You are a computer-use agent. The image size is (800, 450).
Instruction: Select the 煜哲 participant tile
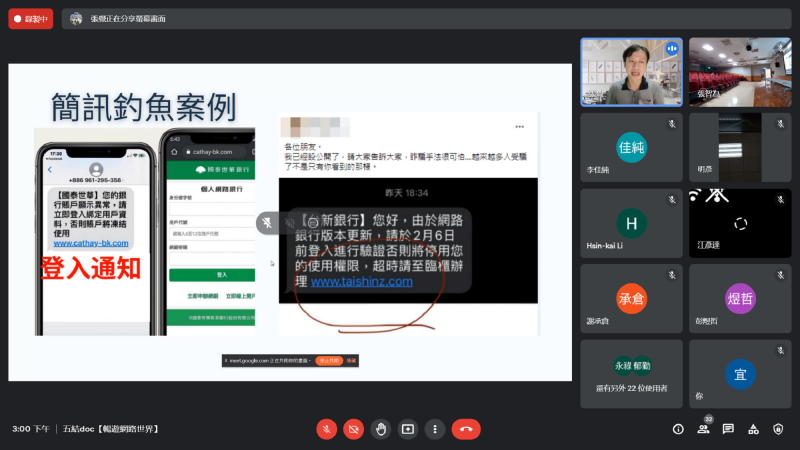(740, 298)
